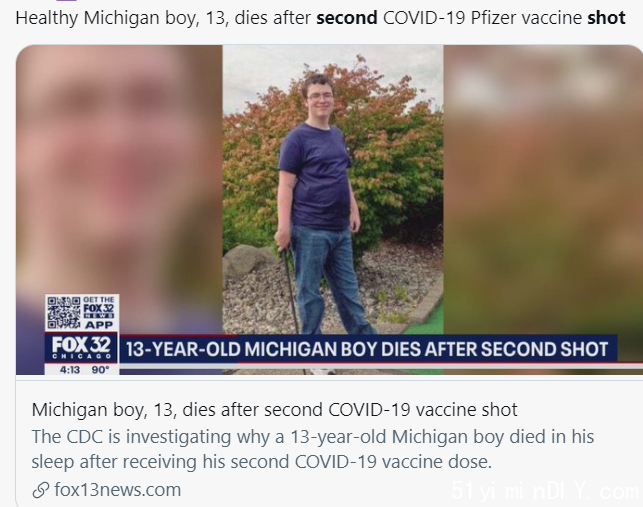Select the bold word shot in the post
The height and width of the screenshot is (507, 643).
(x=606, y=18)
